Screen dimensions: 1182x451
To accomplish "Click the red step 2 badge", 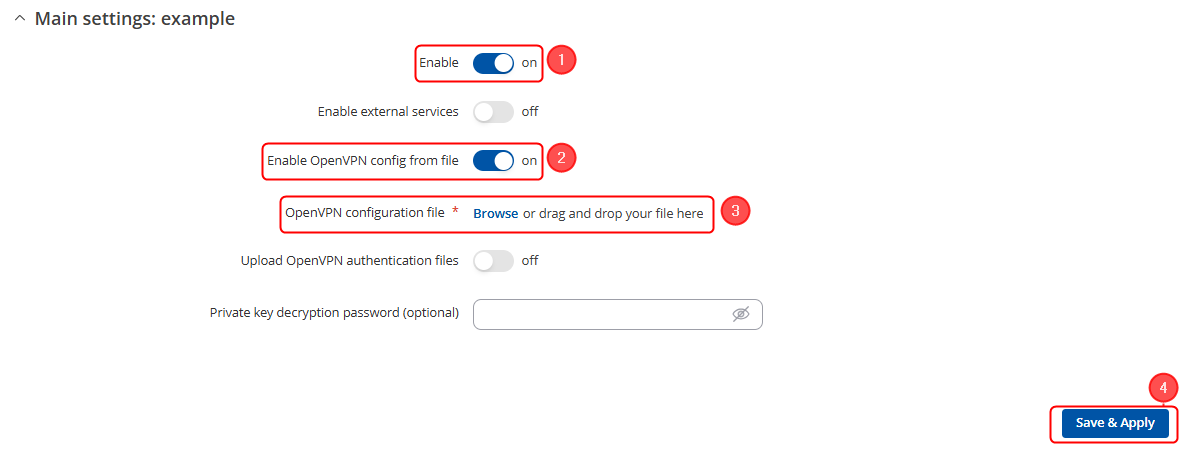I will click(561, 157).
